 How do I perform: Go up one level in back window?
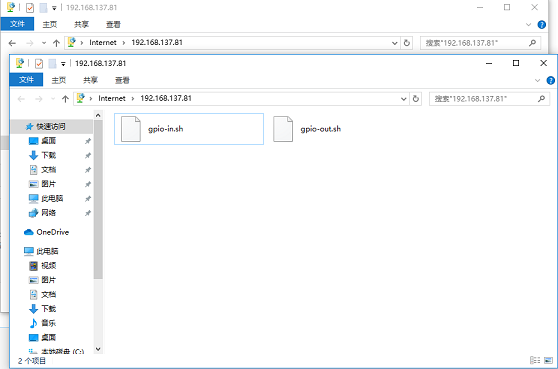coord(56,43)
